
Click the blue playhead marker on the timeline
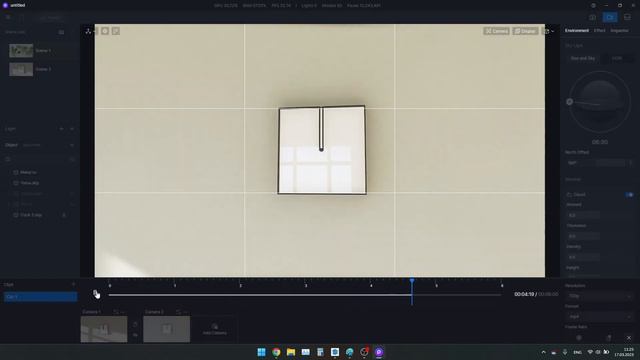point(412,281)
